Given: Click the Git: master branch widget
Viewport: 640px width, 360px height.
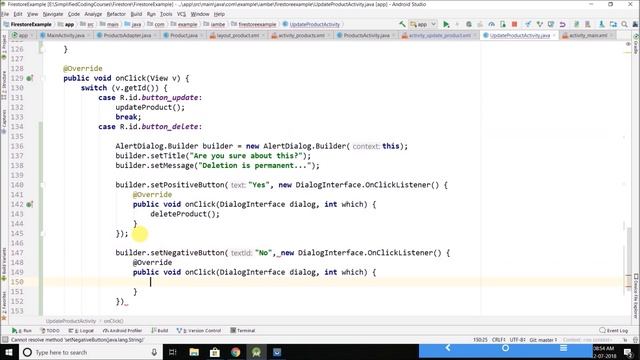Looking at the screenshot, I should (543, 340).
